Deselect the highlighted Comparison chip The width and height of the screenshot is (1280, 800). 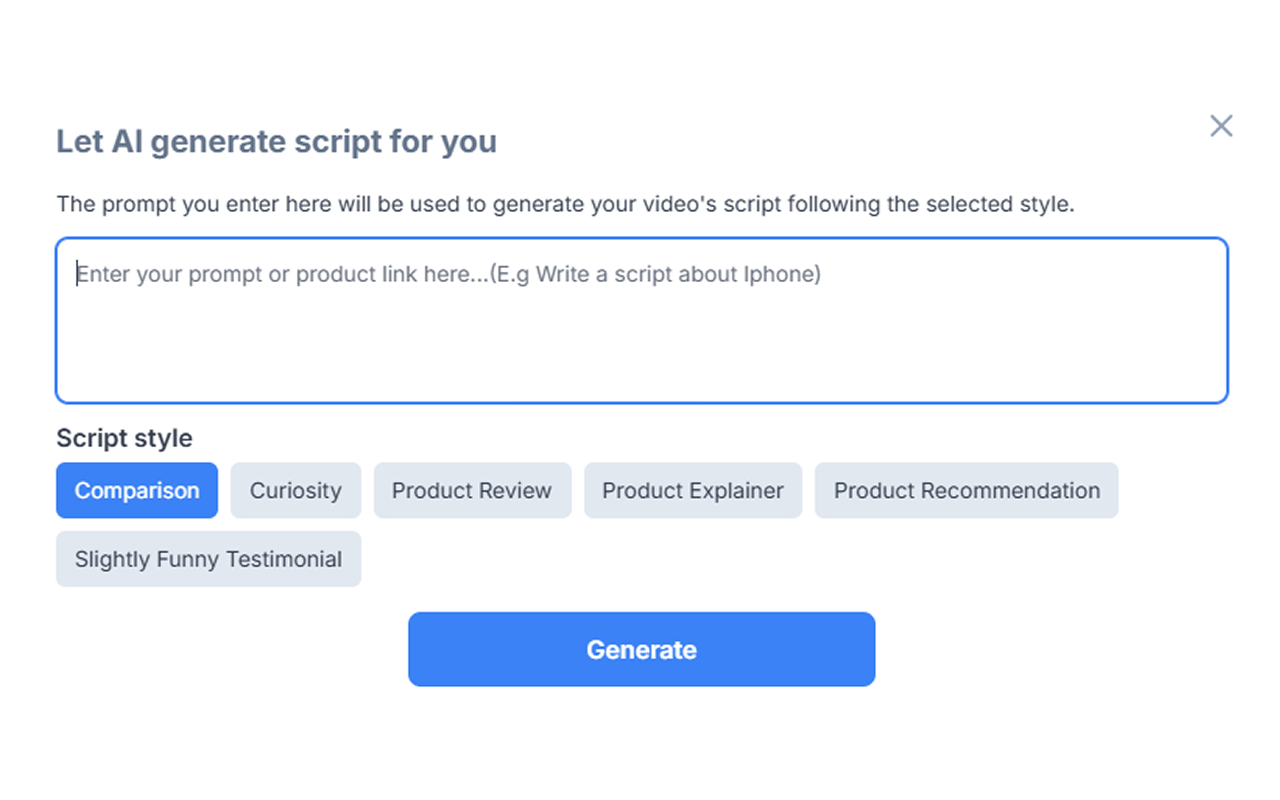click(137, 491)
